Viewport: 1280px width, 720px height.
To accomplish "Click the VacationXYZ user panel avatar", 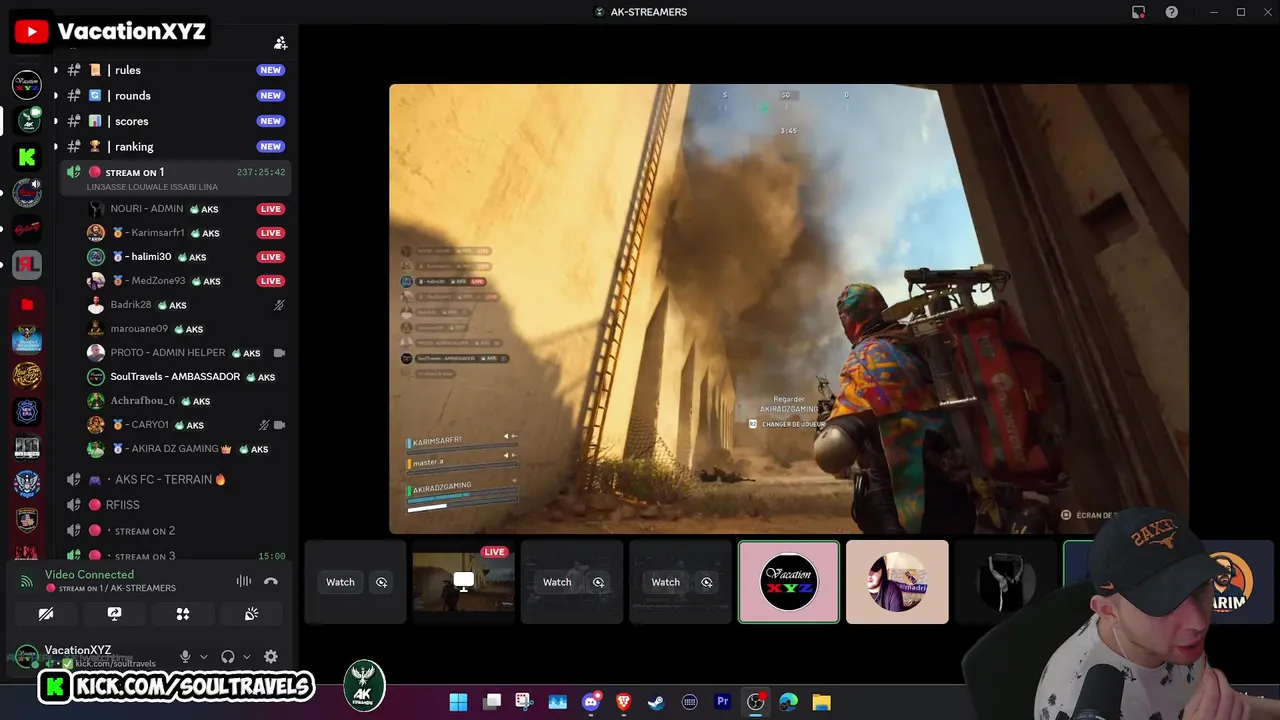I will 26,656.
